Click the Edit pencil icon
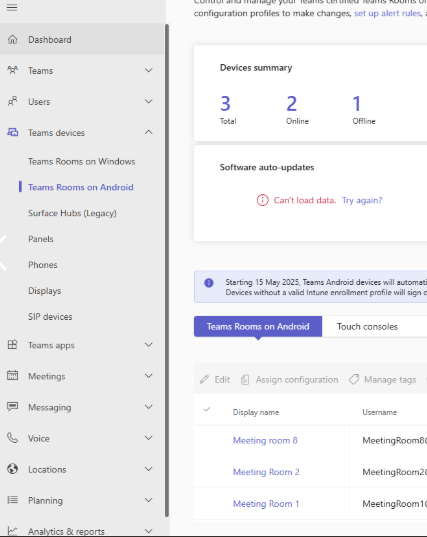This screenshot has width=427, height=537. (x=204, y=379)
